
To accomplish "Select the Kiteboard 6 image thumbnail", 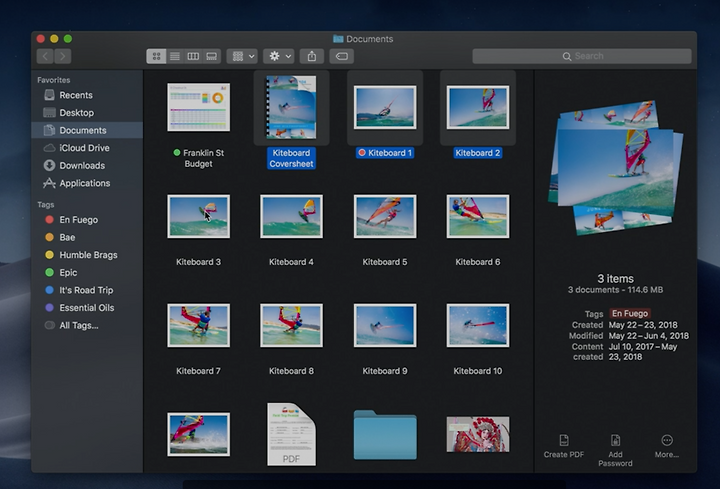I will coord(478,216).
